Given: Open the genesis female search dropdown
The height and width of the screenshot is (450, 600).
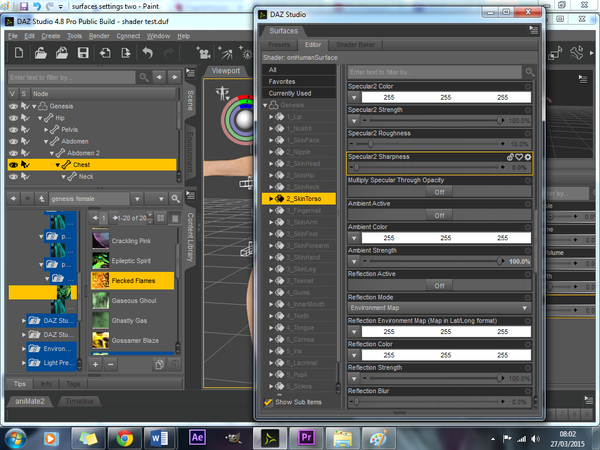Looking at the screenshot, I should pos(137,199).
